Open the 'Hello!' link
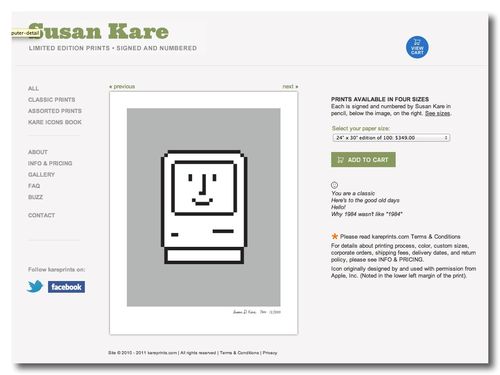 pos(338,207)
